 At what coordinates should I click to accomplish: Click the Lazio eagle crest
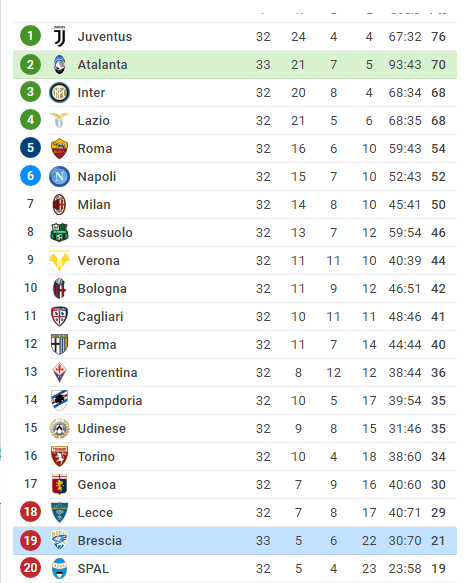pyautogui.click(x=59, y=120)
